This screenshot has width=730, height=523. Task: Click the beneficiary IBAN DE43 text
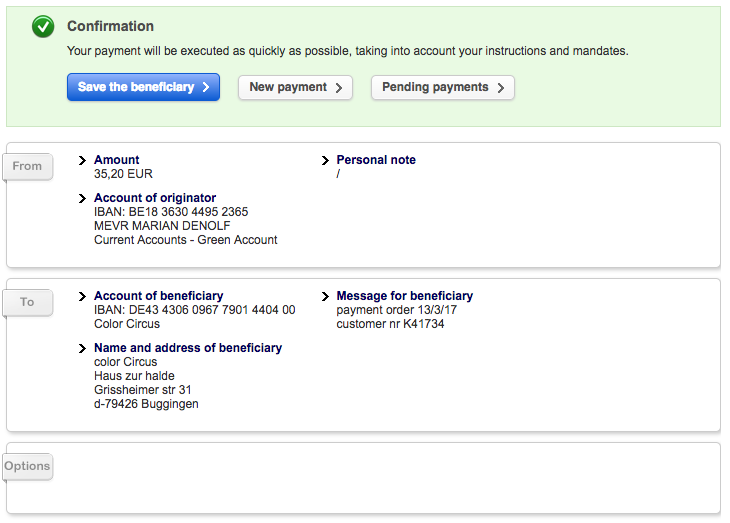click(194, 310)
